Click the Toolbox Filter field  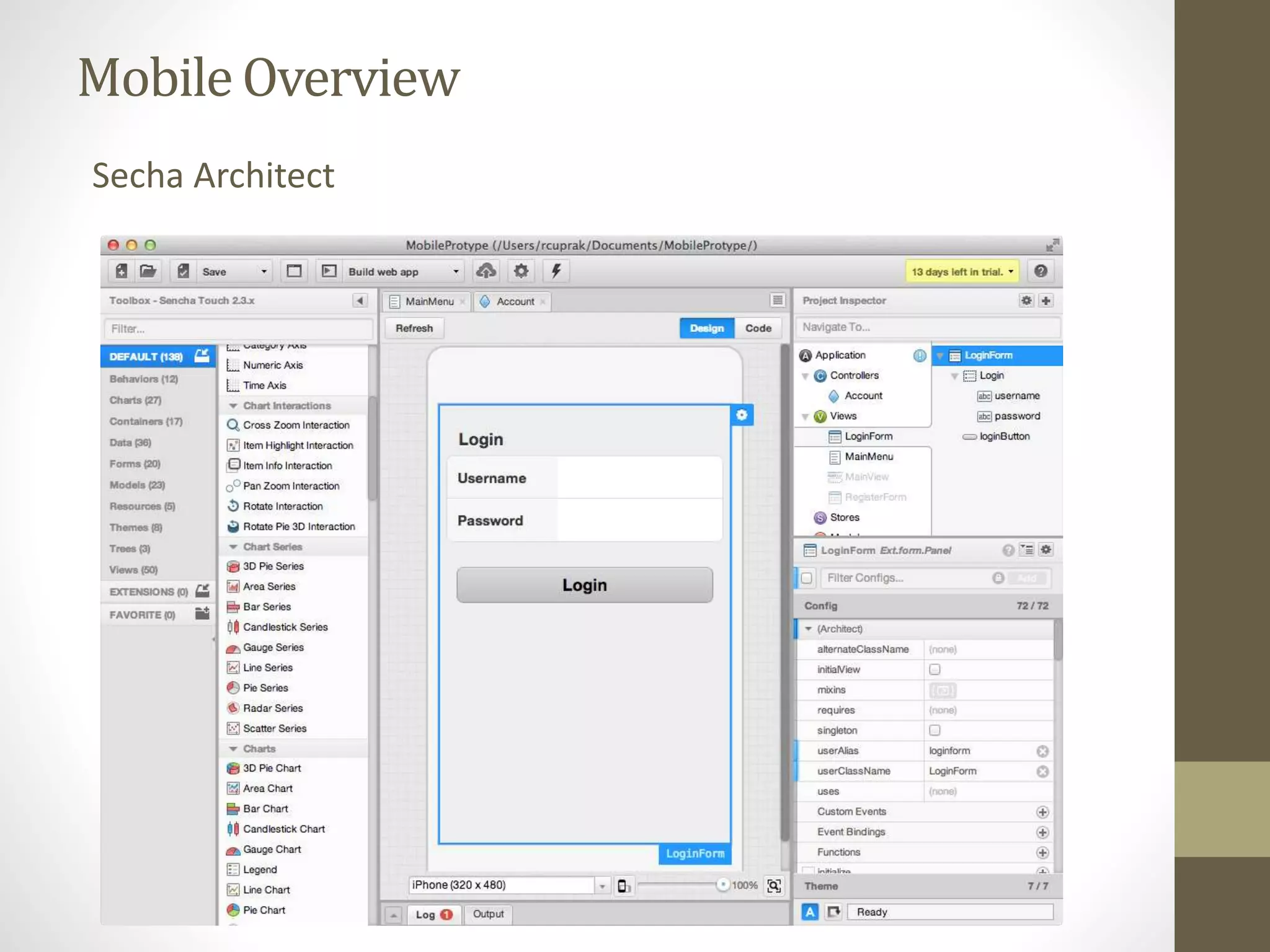point(238,328)
